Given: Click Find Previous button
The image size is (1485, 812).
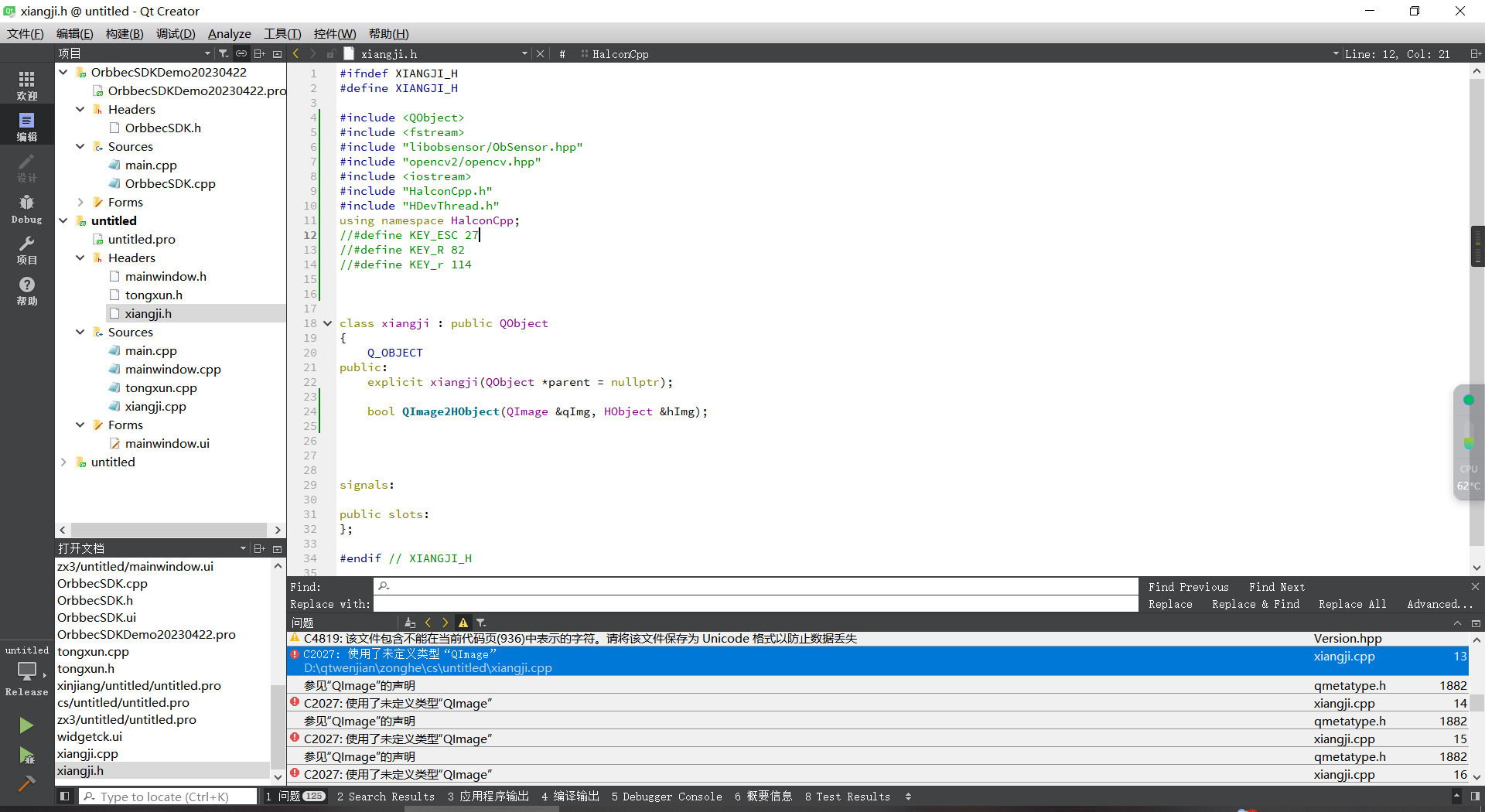Looking at the screenshot, I should tap(1188, 587).
